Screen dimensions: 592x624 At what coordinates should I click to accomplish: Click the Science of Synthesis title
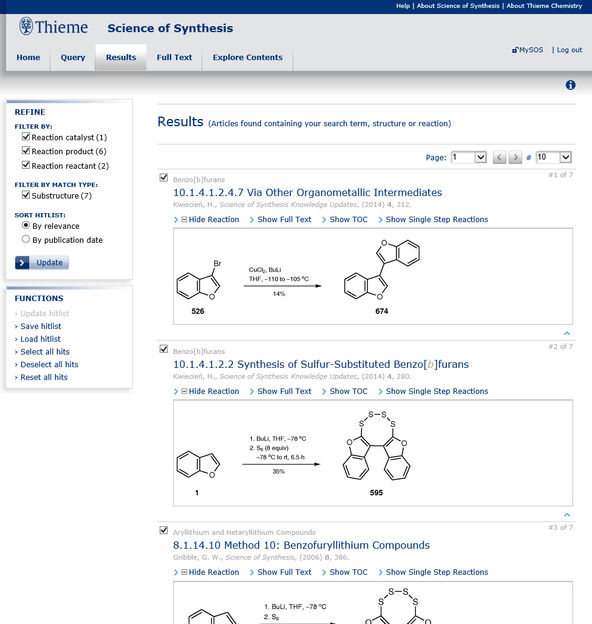click(x=170, y=28)
